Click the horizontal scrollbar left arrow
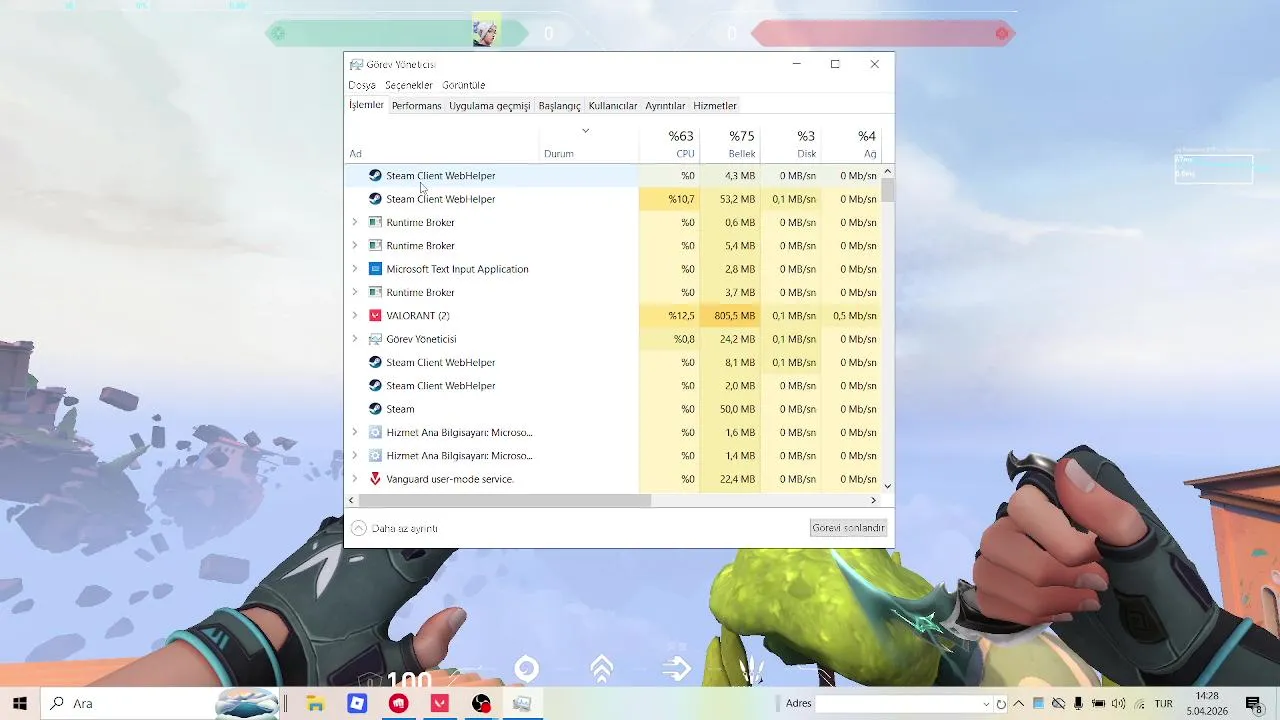 [x=351, y=500]
